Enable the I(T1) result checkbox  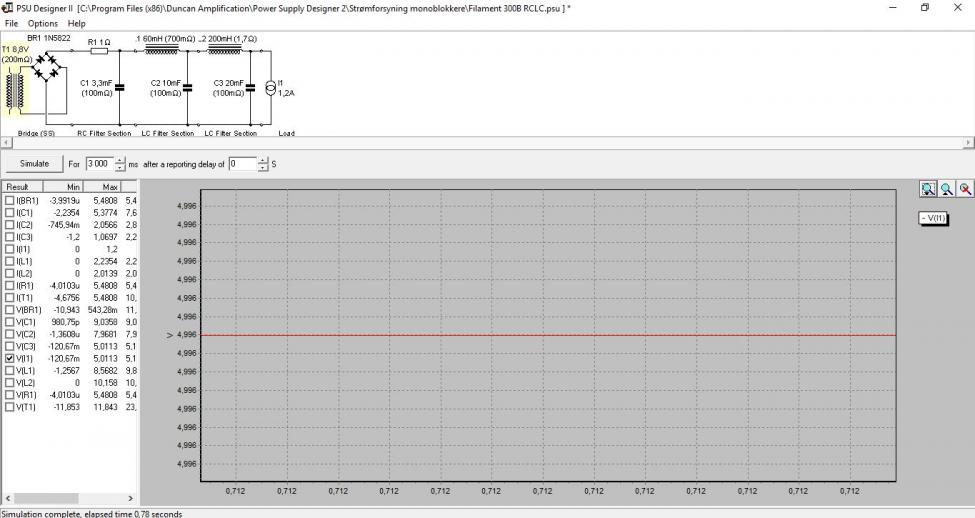click(9, 298)
